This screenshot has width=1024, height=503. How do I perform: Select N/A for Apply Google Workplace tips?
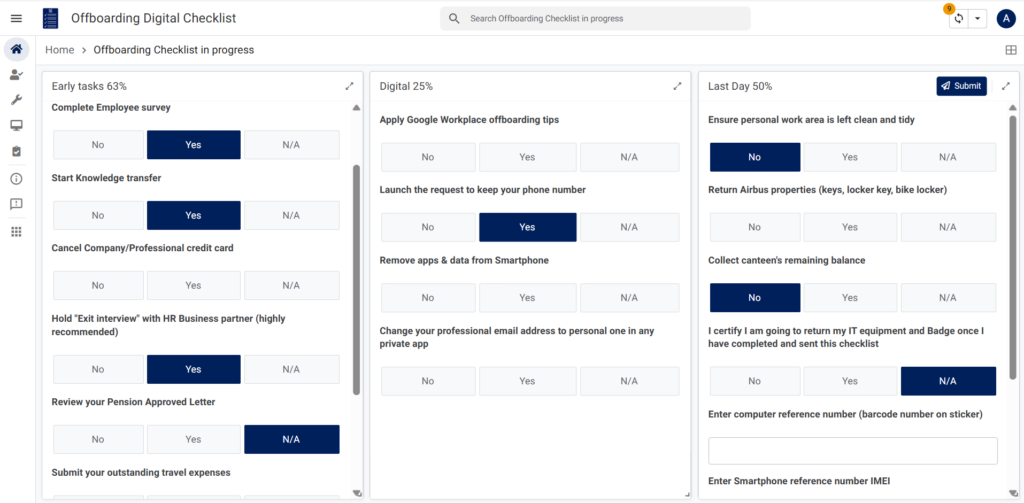coord(629,157)
